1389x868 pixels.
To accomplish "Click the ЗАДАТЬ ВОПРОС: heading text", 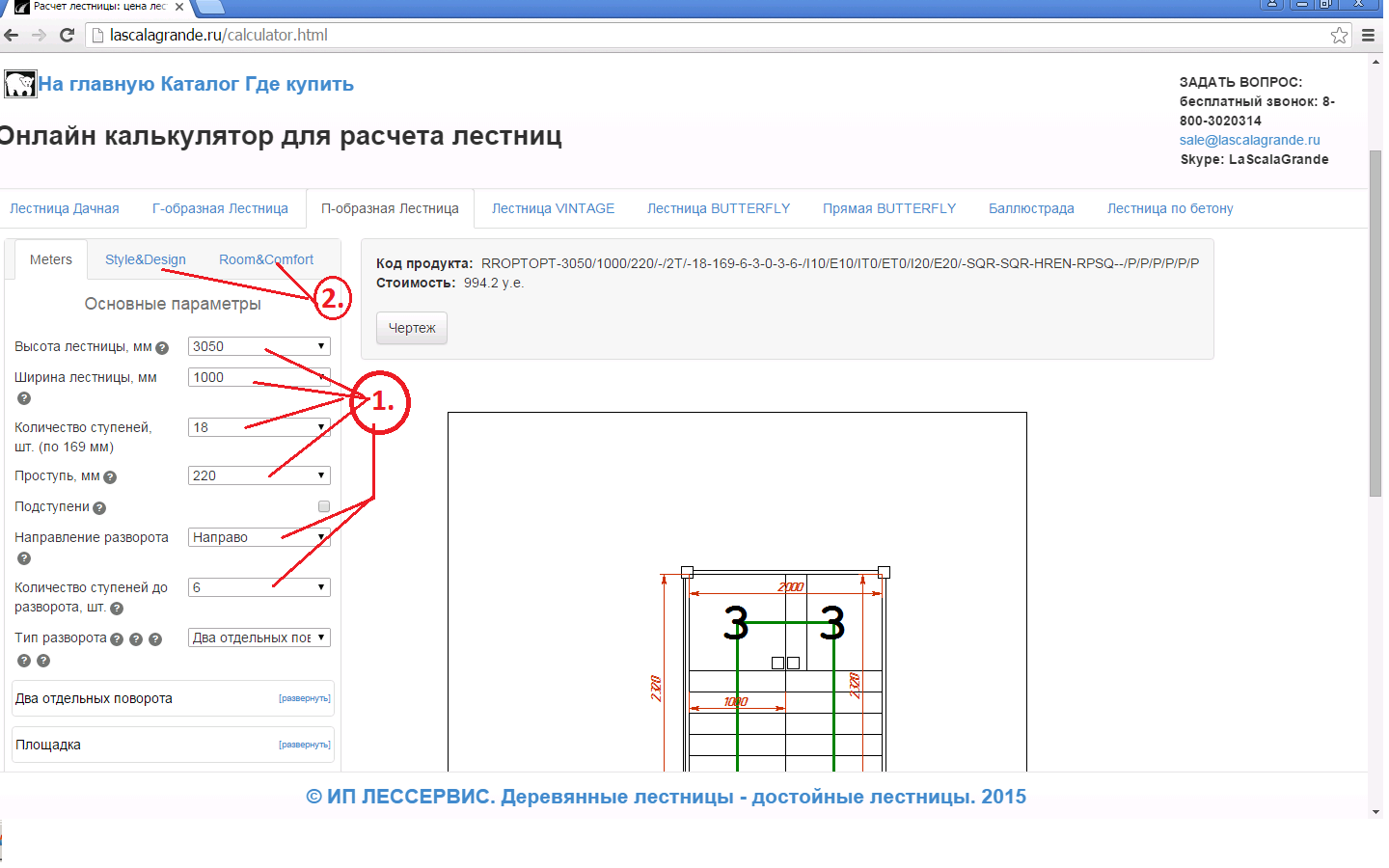I will coord(1240,82).
